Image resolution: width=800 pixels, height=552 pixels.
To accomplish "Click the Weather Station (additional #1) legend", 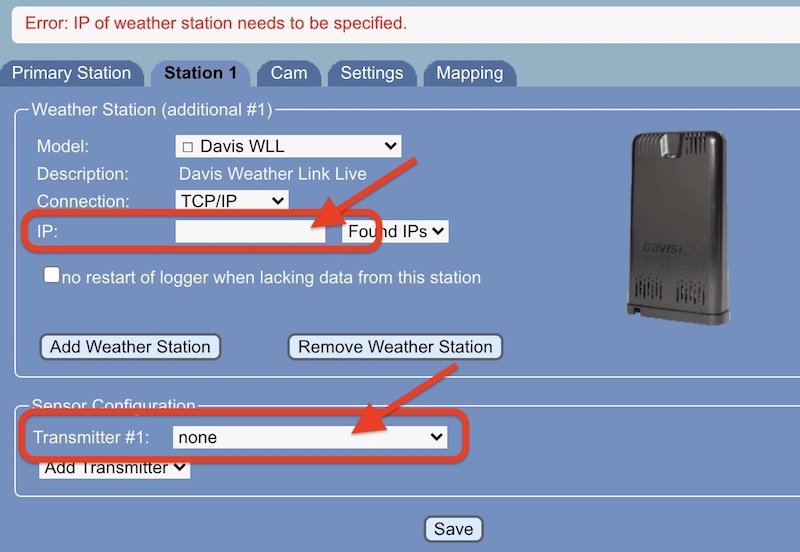I will (x=152, y=109).
